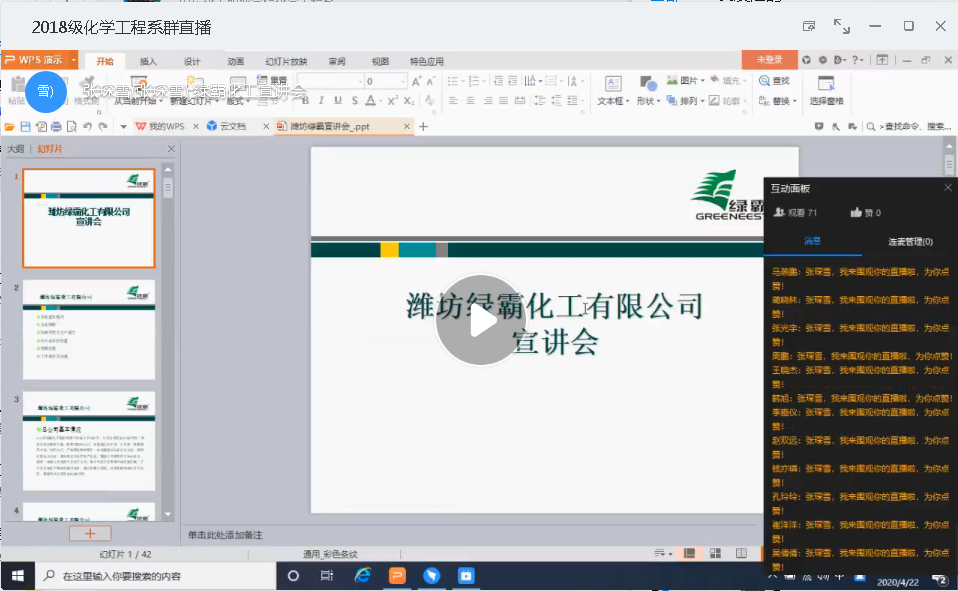958x591 pixels.
Task: Switch to the 幻灯片放映 ribbon tab
Action: click(286, 61)
